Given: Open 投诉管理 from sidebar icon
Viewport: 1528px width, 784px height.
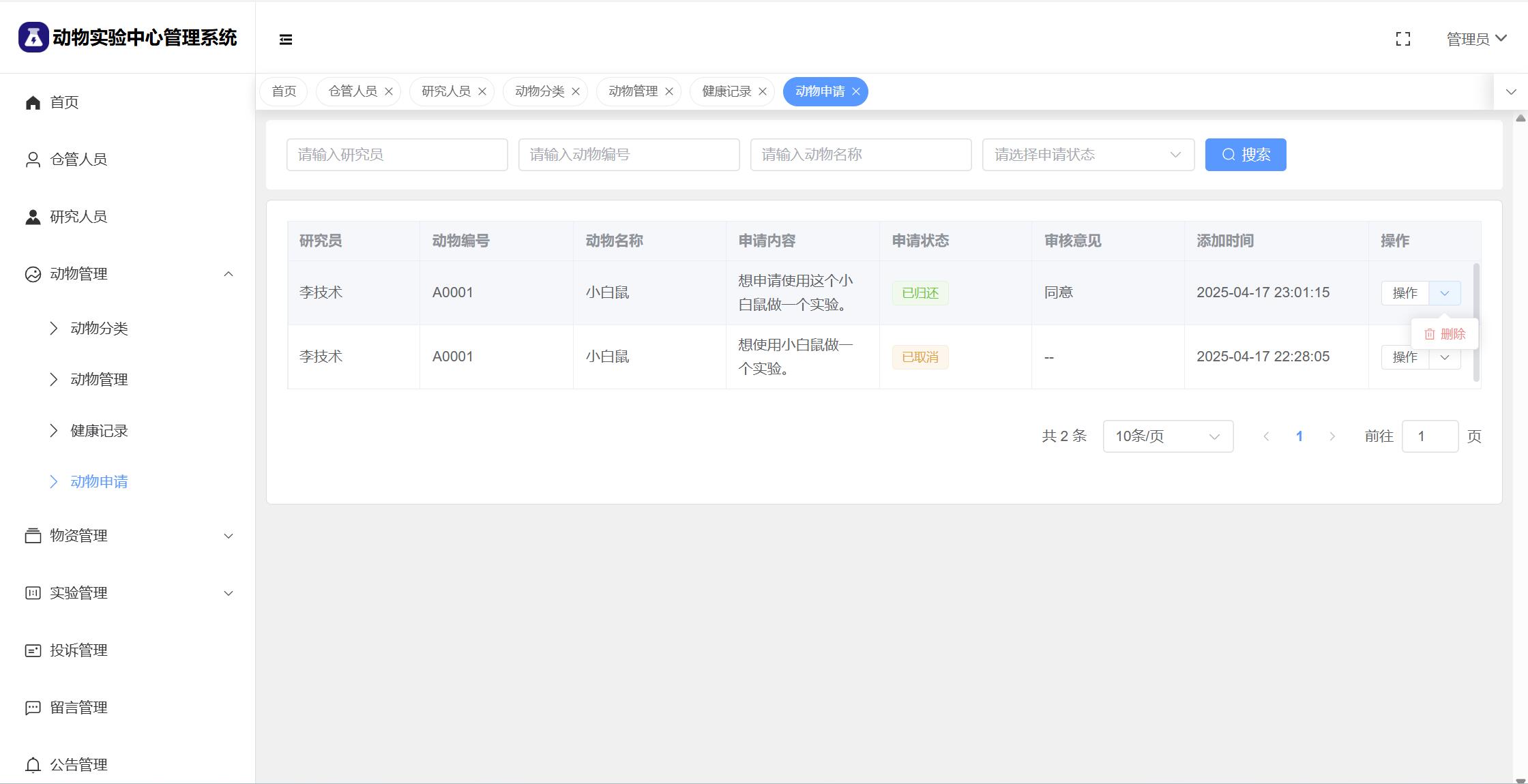Looking at the screenshot, I should (33, 650).
